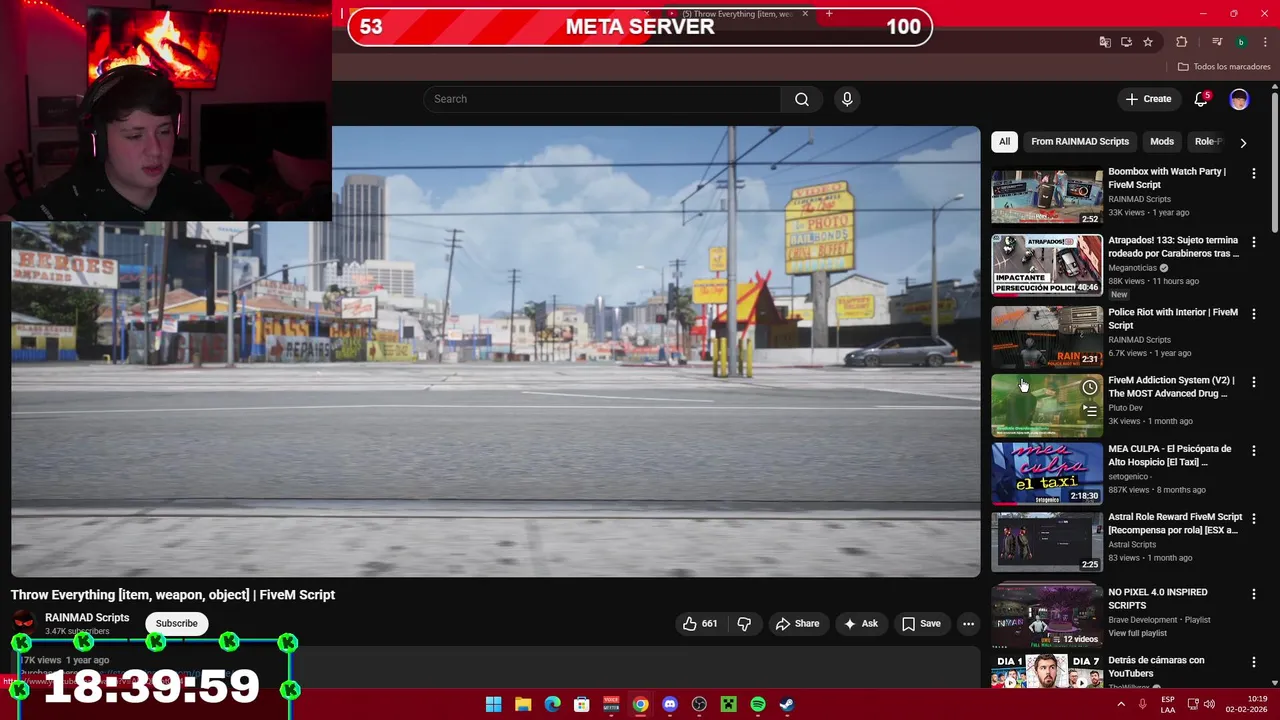Open options for NO PIXEL 4.0 playlist
This screenshot has height=720, width=1280.
1254,594
